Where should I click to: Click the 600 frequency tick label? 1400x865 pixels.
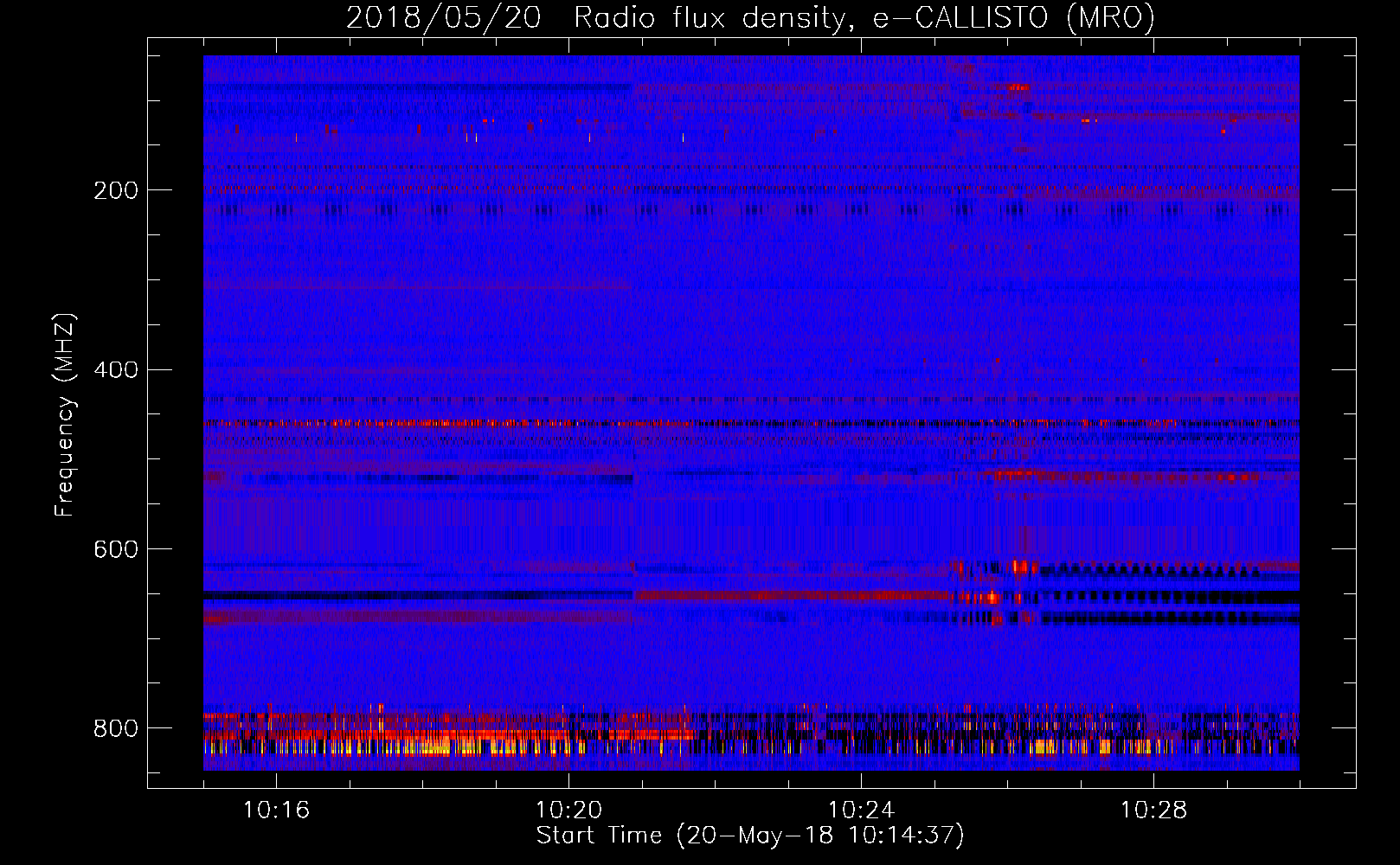click(115, 549)
